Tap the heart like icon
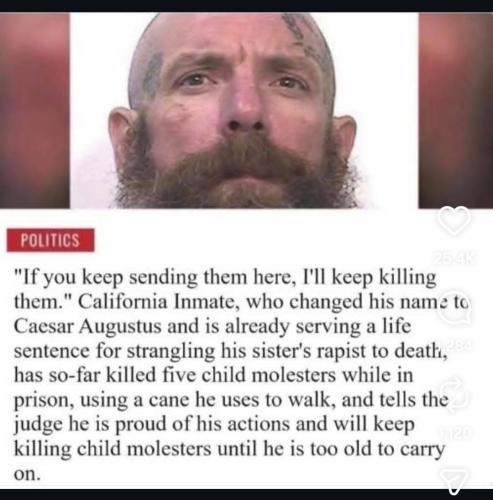This screenshot has width=493, height=500. click(x=454, y=220)
